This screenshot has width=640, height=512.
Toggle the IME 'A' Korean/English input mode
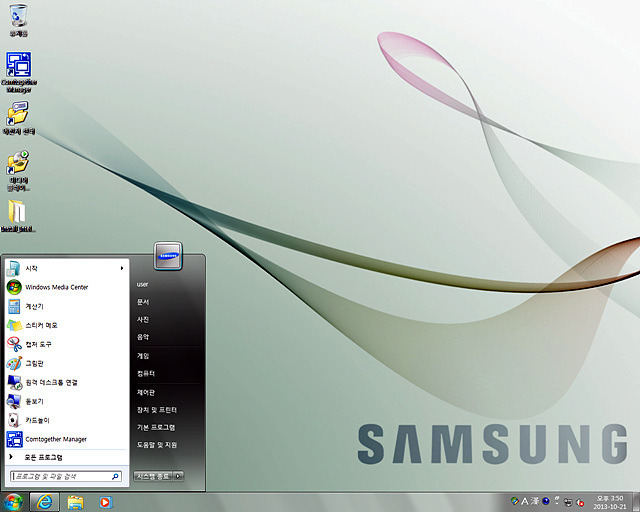tap(525, 501)
